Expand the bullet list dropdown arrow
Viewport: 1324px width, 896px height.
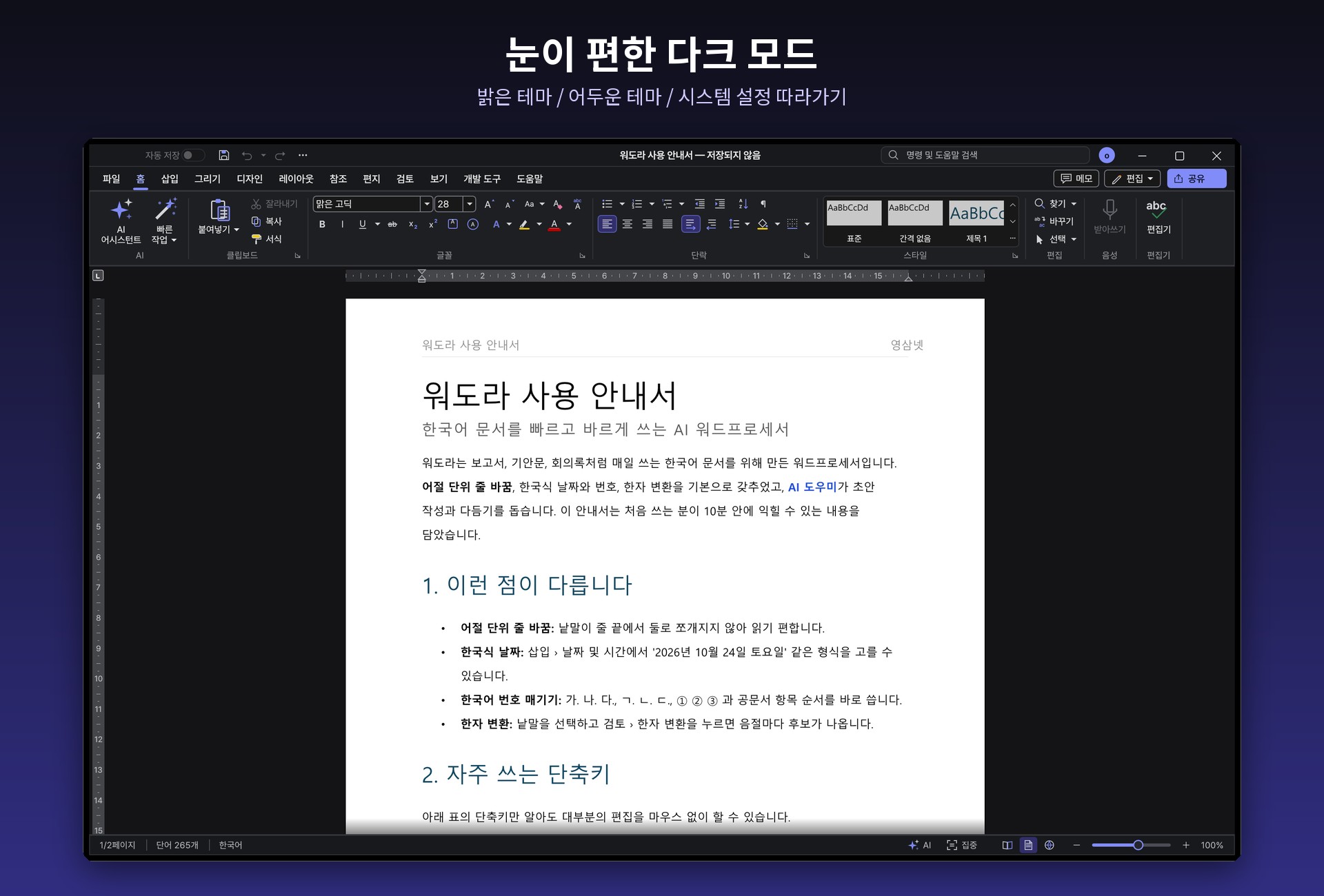tap(622, 204)
